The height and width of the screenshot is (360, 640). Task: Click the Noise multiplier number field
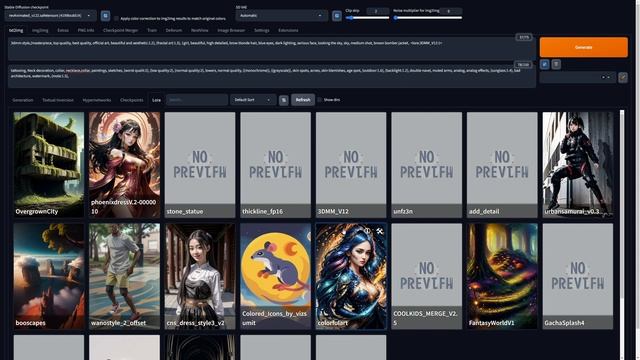[x=451, y=11]
